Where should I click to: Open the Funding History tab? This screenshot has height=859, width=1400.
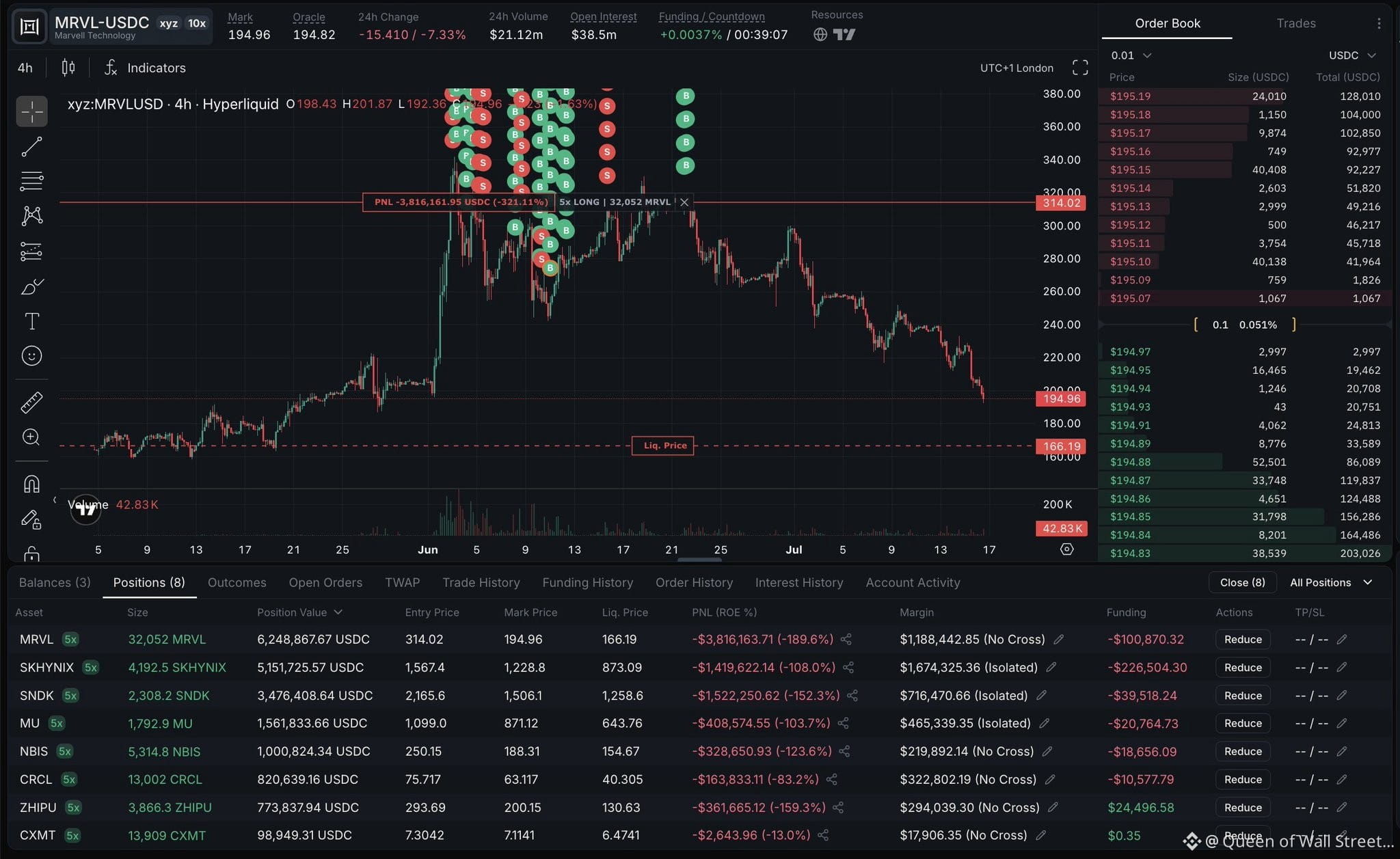point(588,582)
